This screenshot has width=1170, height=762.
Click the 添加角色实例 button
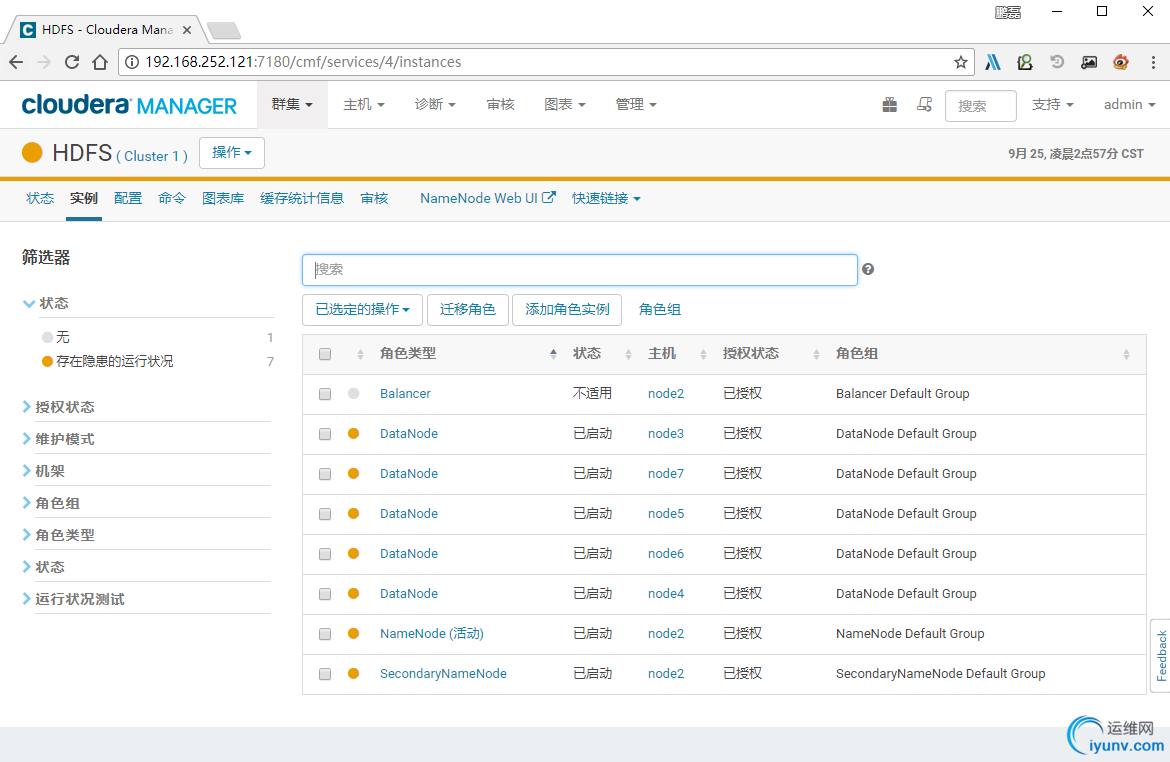(567, 310)
